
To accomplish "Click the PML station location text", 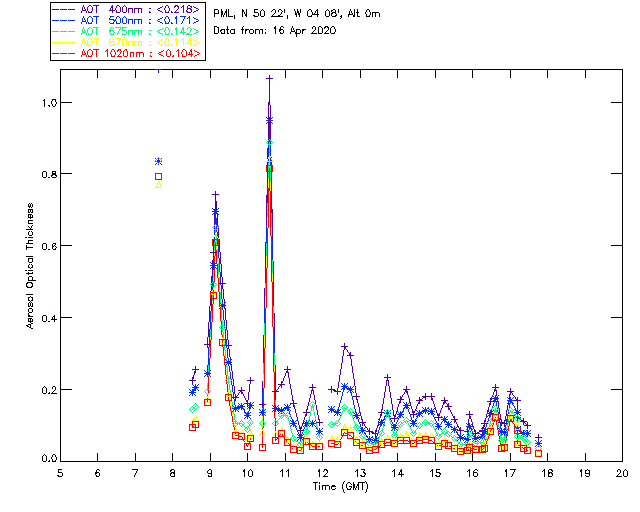I will point(297,14).
